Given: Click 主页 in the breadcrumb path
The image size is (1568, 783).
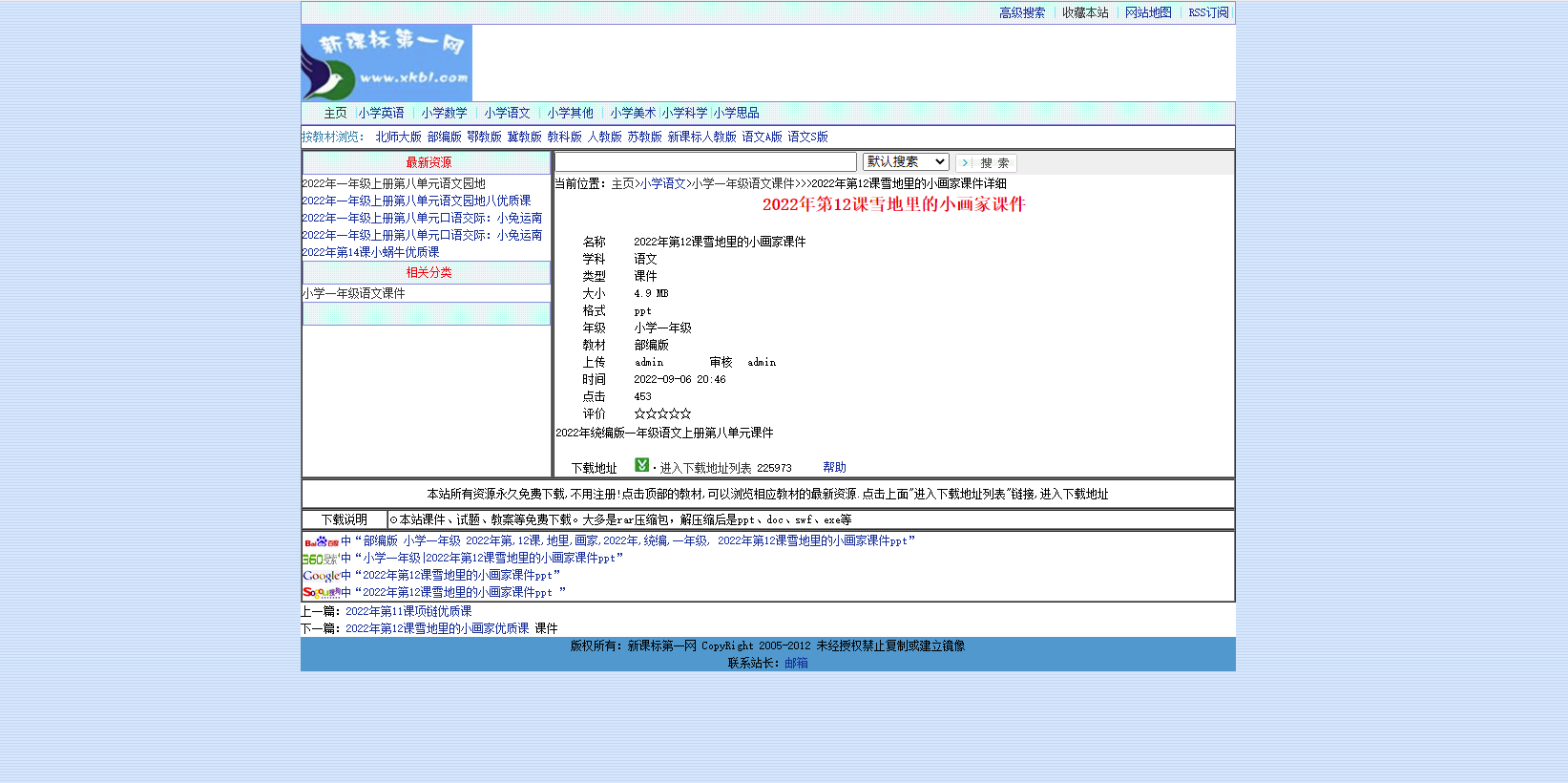Looking at the screenshot, I should [623, 183].
